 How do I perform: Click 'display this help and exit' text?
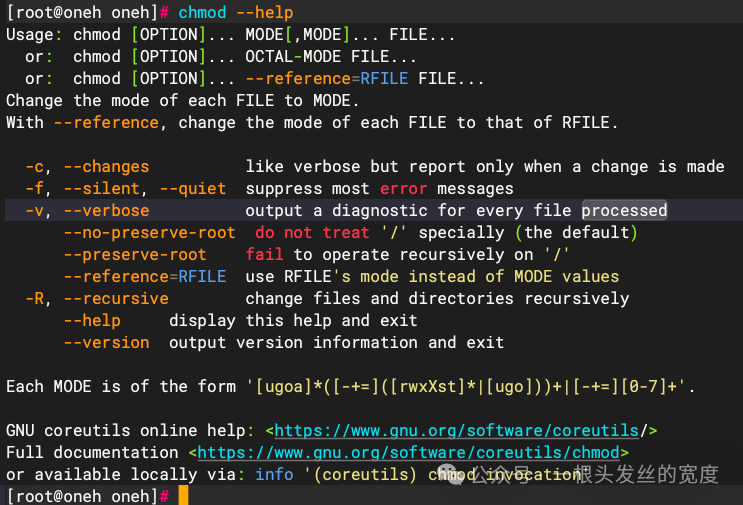click(293, 321)
